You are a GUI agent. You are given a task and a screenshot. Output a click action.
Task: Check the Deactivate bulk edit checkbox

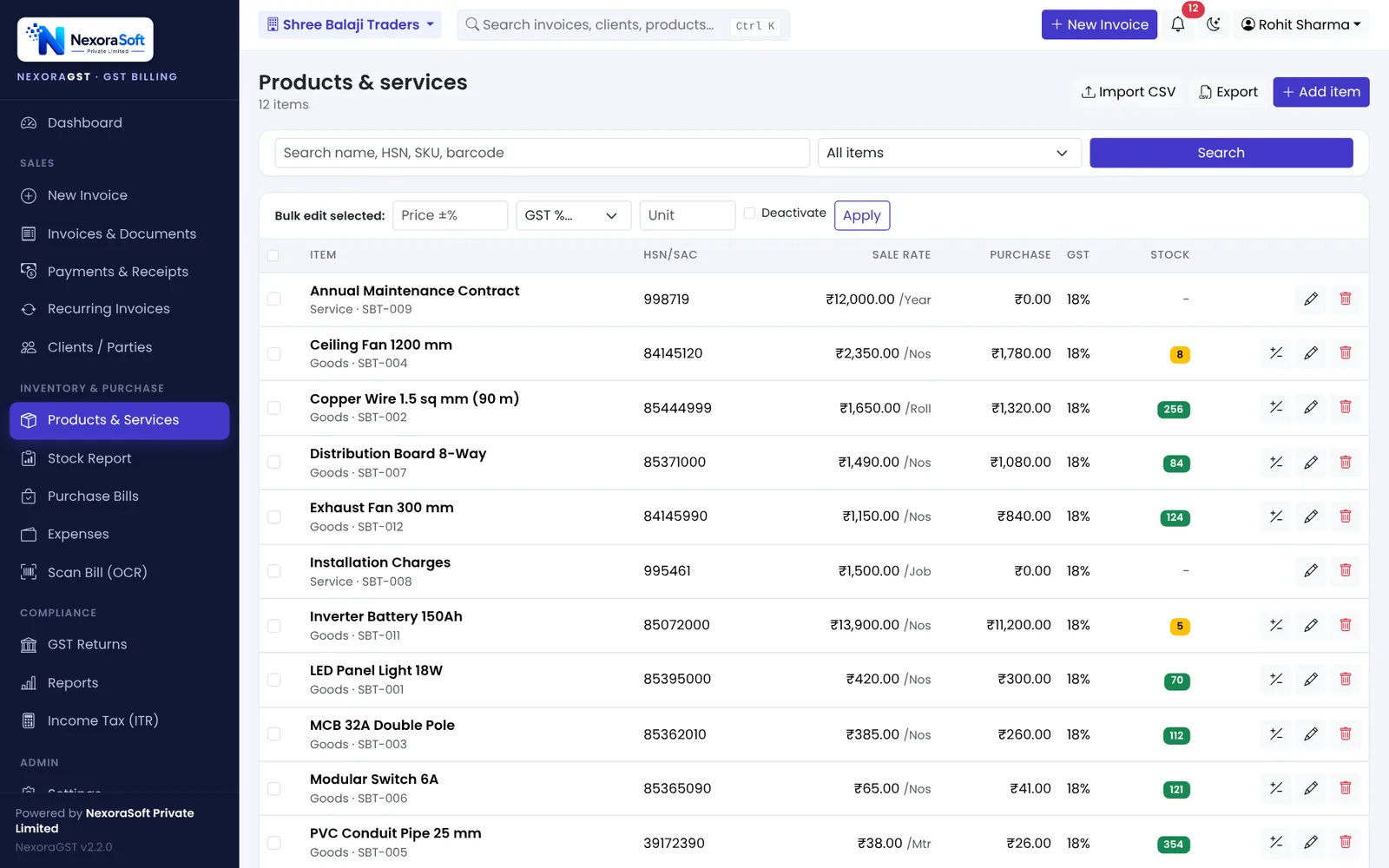(749, 213)
